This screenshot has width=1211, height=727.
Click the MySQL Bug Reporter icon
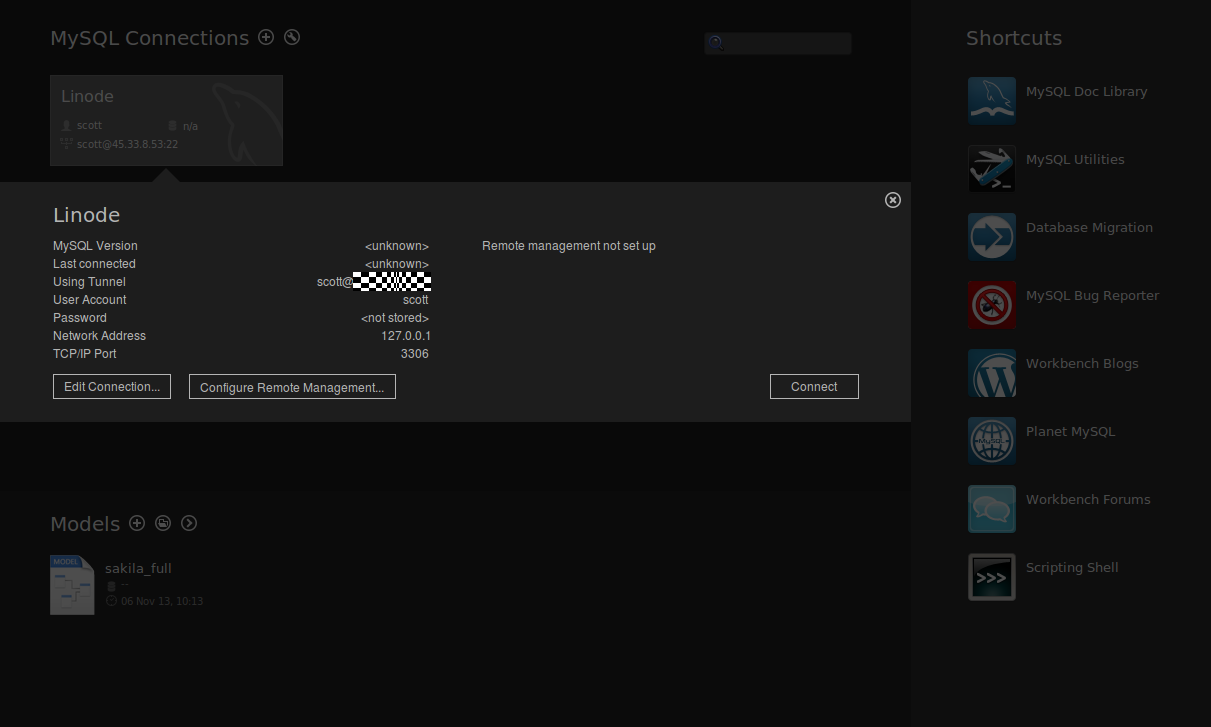click(x=991, y=305)
